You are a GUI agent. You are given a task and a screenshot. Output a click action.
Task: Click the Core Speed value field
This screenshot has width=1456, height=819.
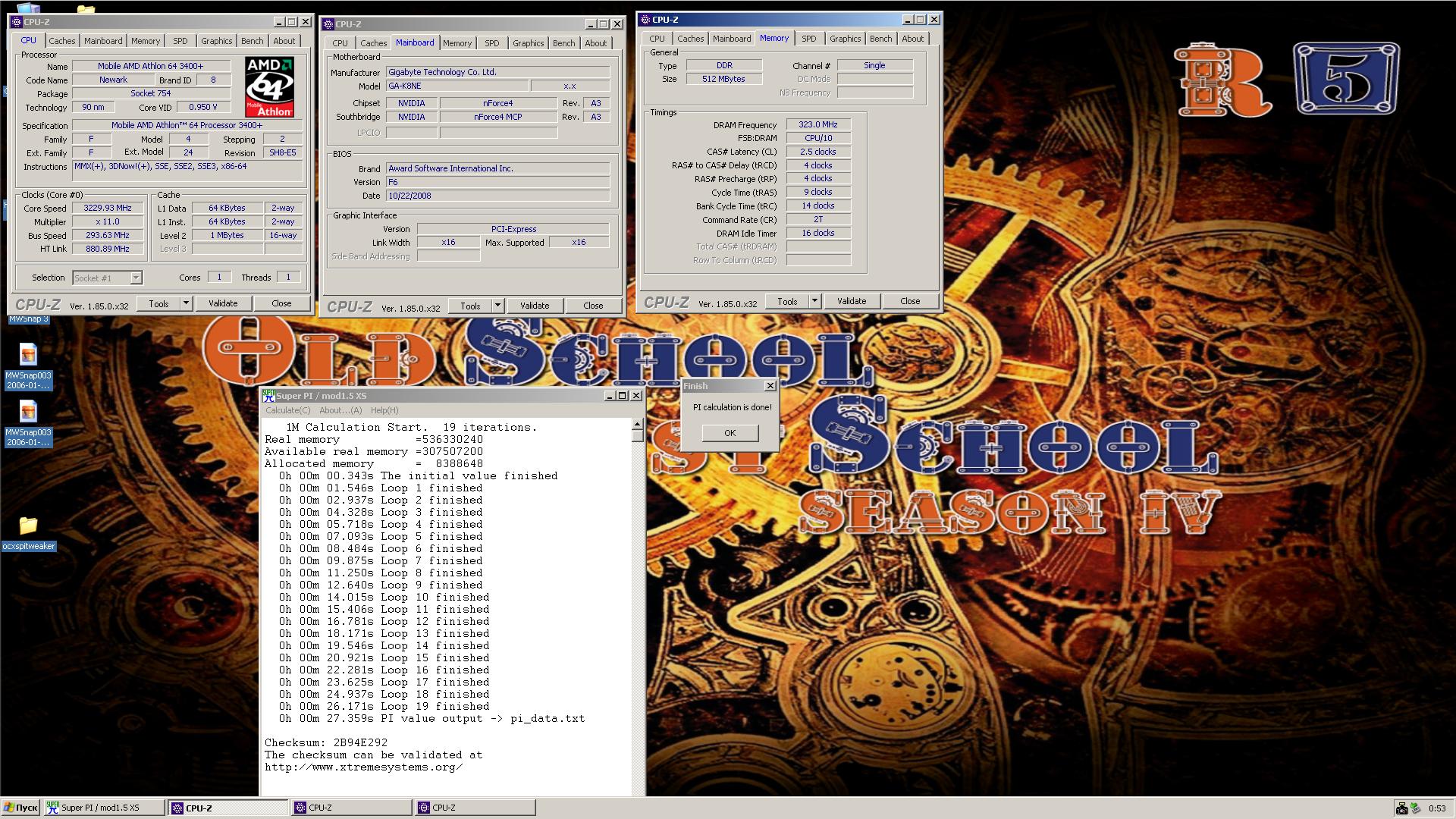[108, 208]
